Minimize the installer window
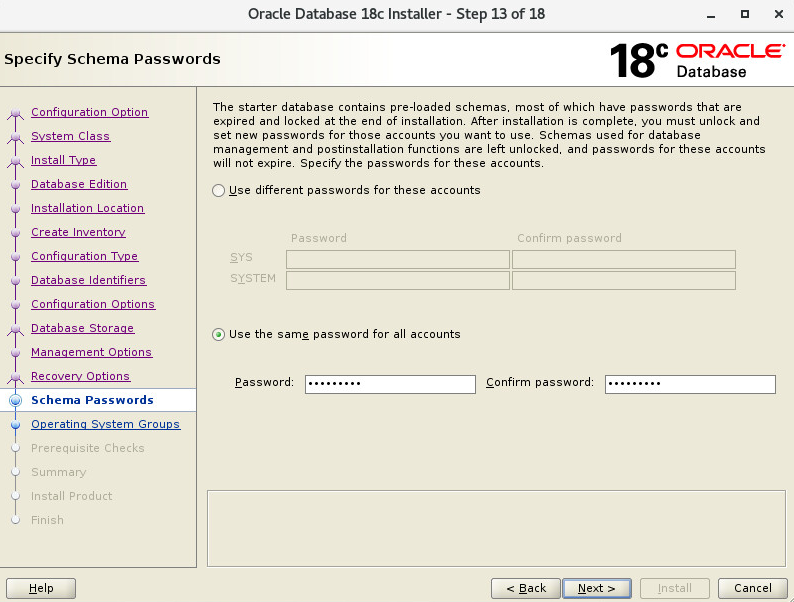This screenshot has width=794, height=602. tap(711, 15)
